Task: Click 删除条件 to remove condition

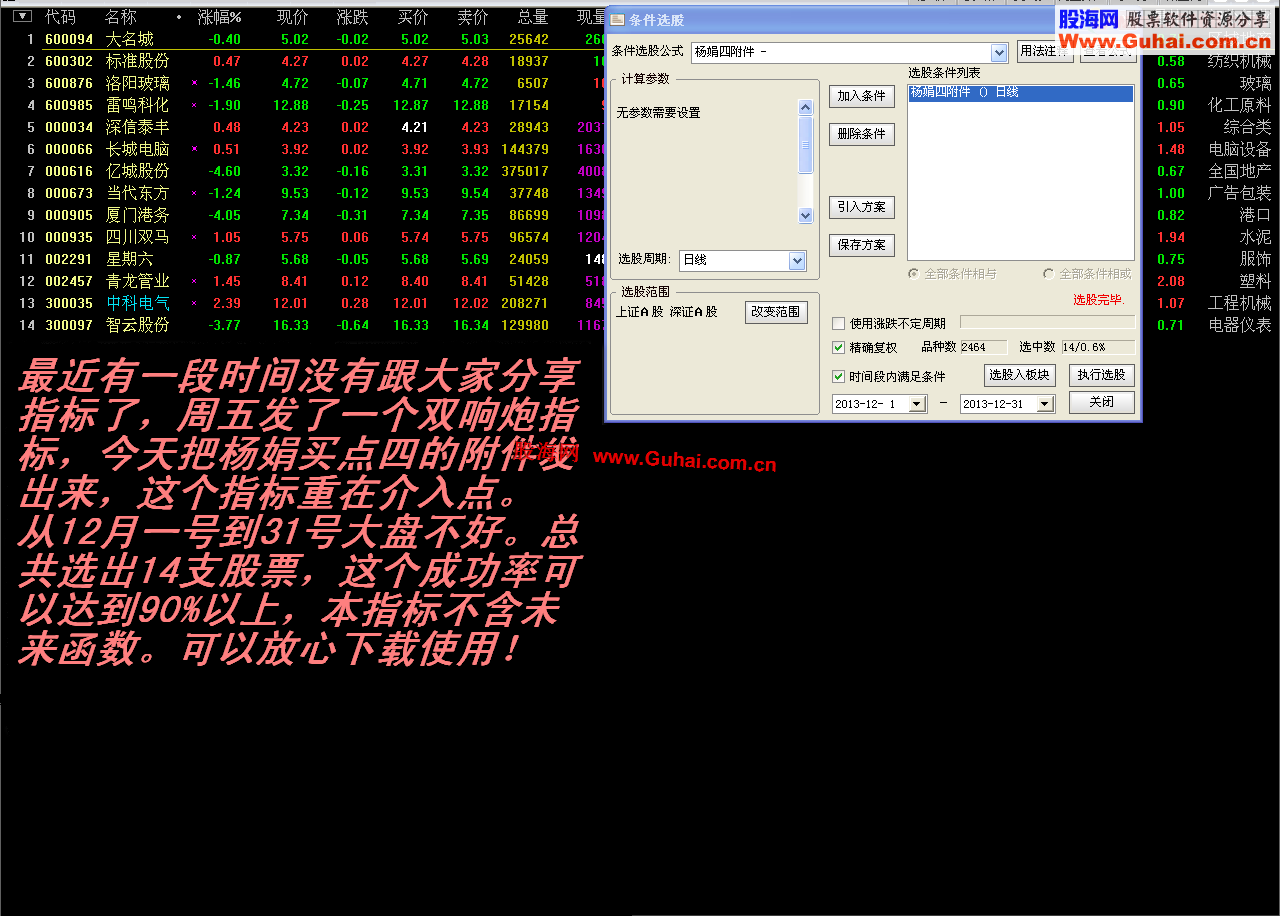Action: pos(861,134)
